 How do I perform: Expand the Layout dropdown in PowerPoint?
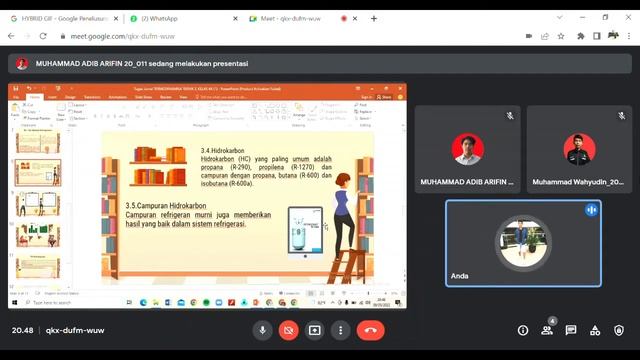(77, 105)
